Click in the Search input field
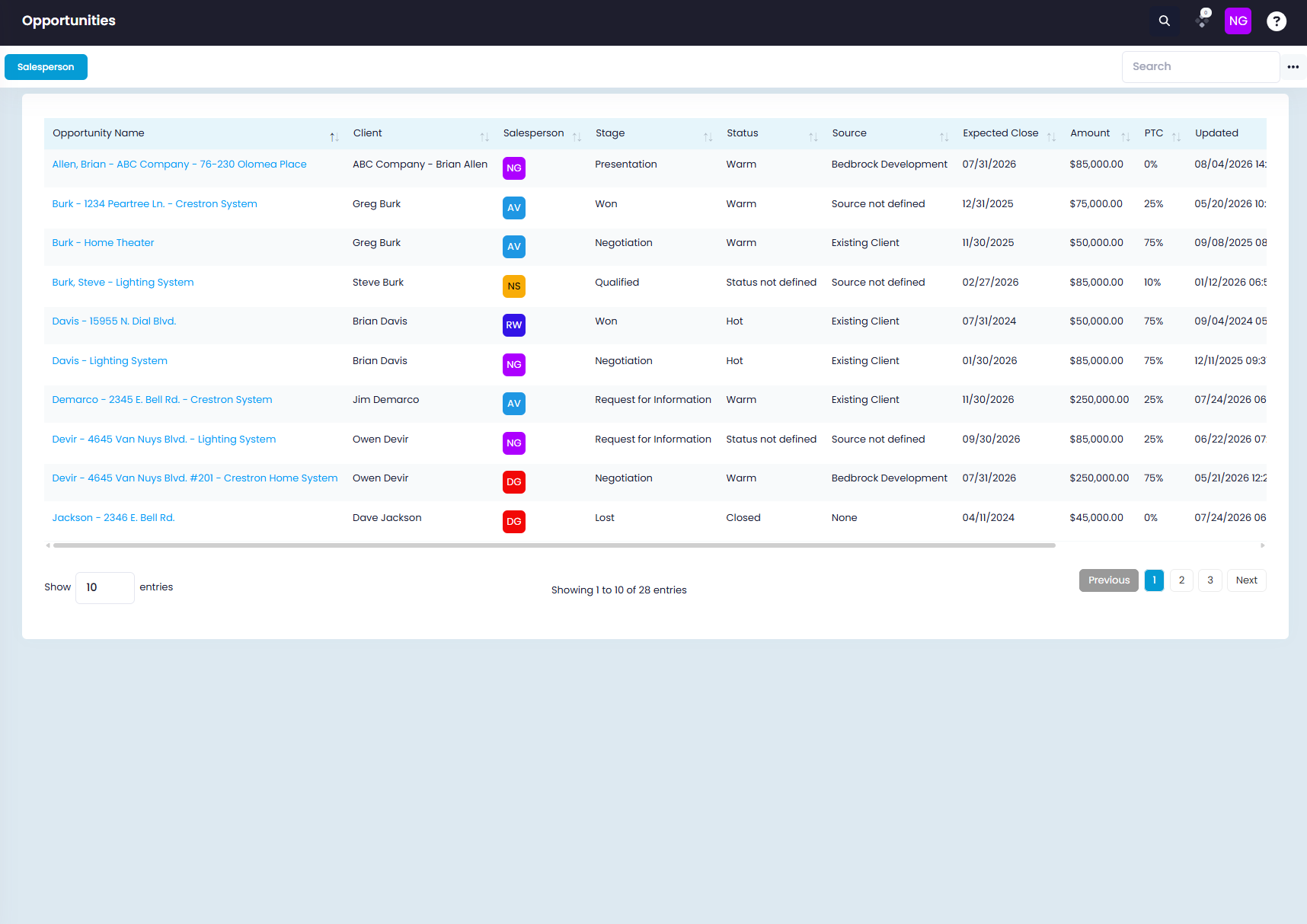The width and height of the screenshot is (1307, 924). tap(1200, 67)
